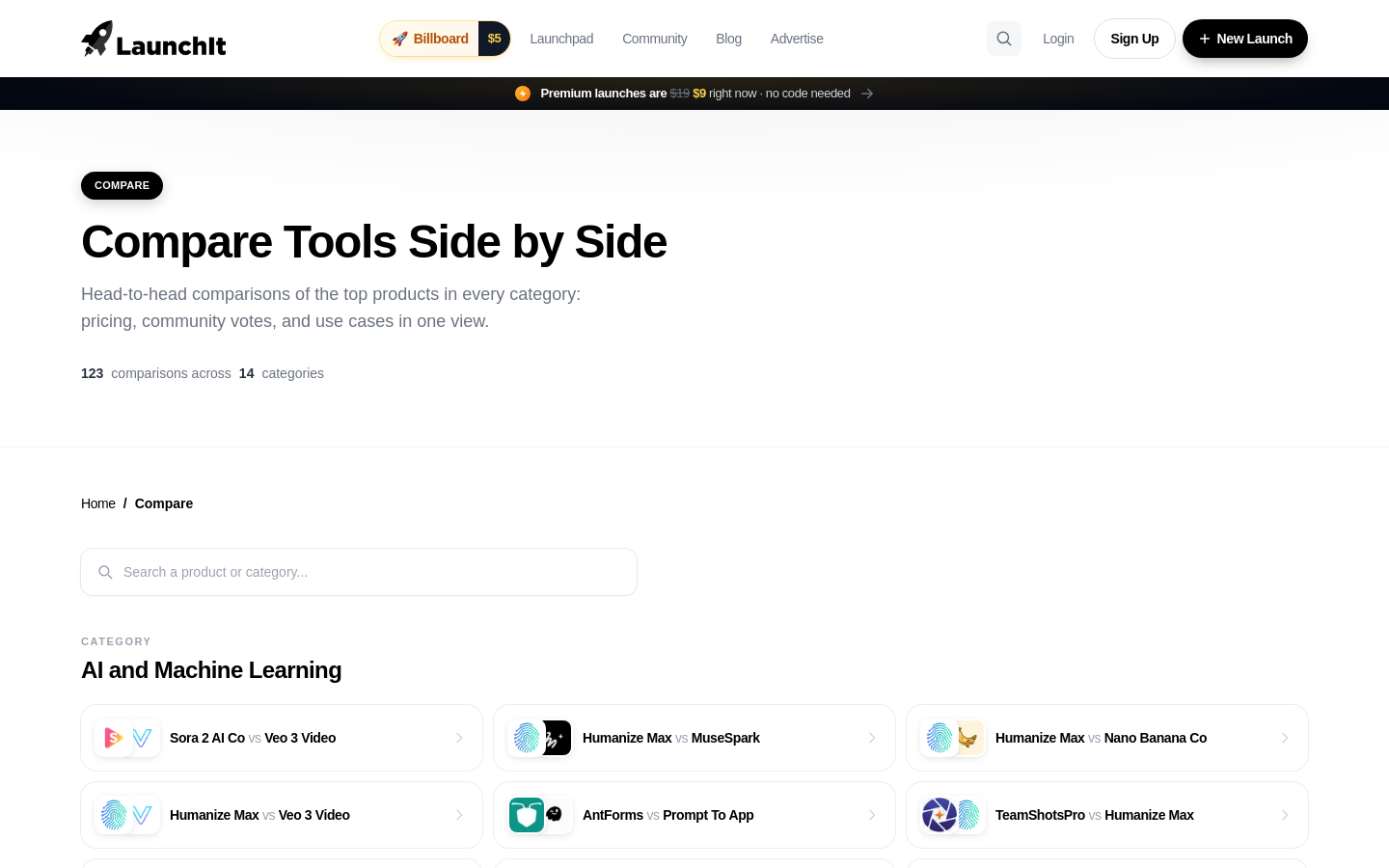1389x868 pixels.
Task: Open Humanize Max vs Nano Banana Co chevron
Action: pyautogui.click(x=1285, y=738)
